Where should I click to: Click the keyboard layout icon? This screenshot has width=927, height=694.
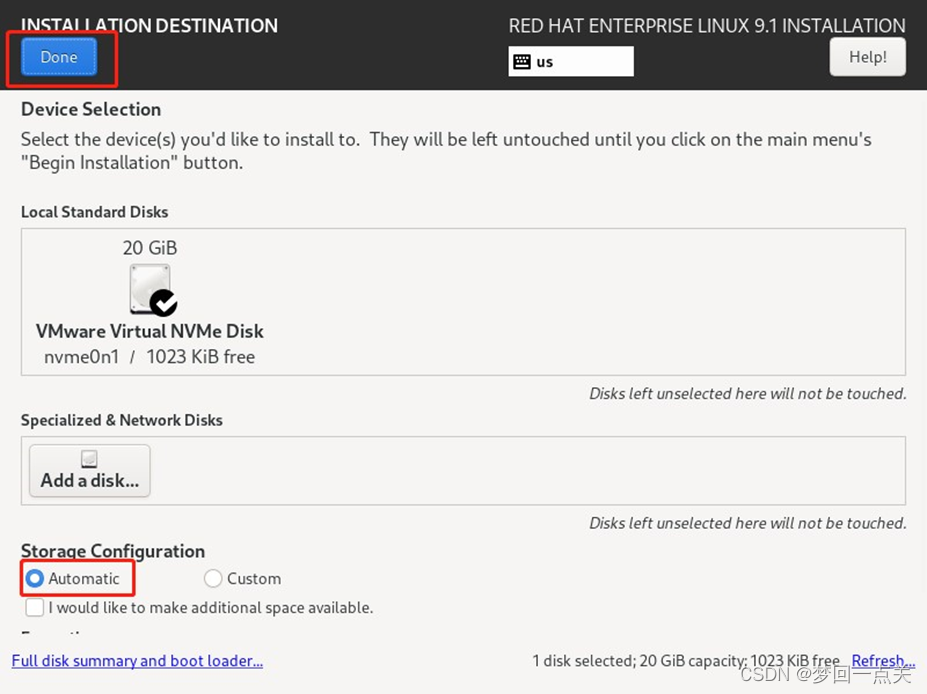coord(522,61)
